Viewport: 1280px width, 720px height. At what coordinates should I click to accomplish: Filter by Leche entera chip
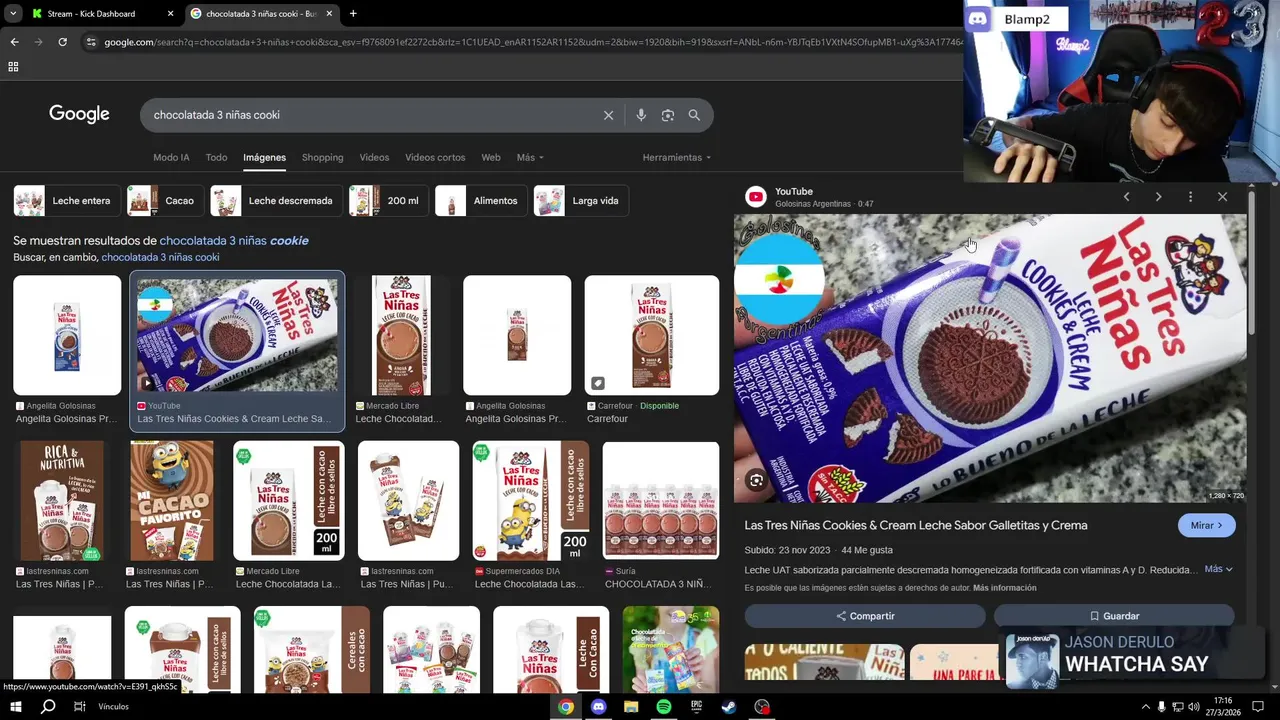[x=67, y=201]
